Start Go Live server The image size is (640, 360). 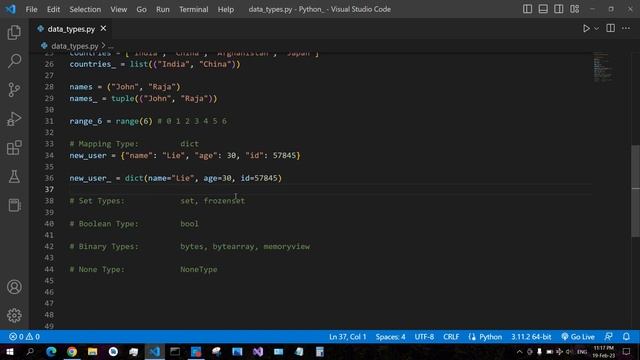click(x=578, y=337)
